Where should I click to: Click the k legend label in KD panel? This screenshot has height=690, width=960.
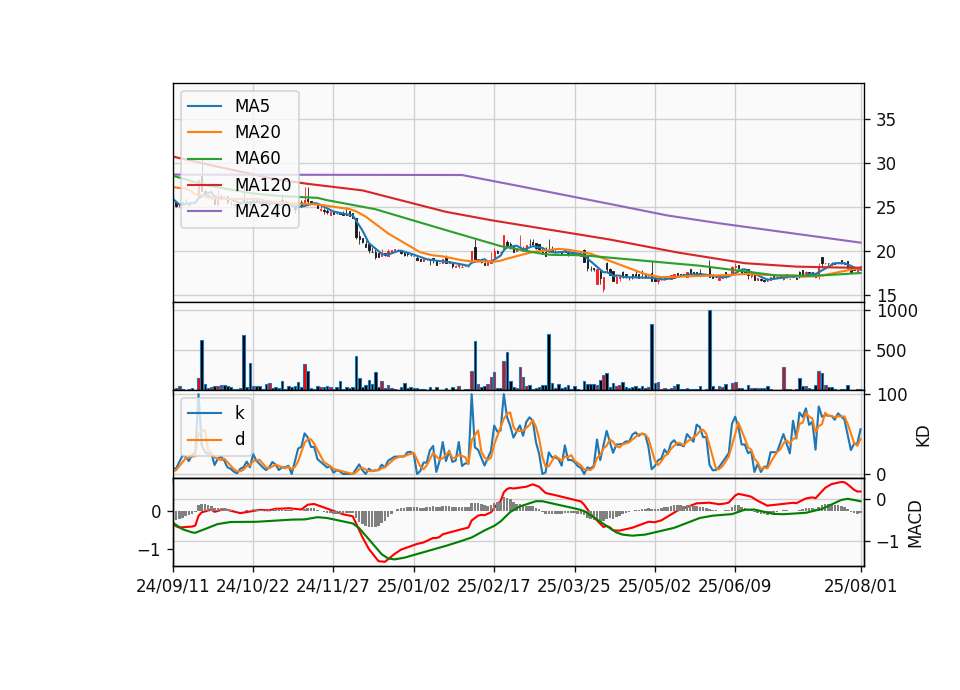point(239,413)
